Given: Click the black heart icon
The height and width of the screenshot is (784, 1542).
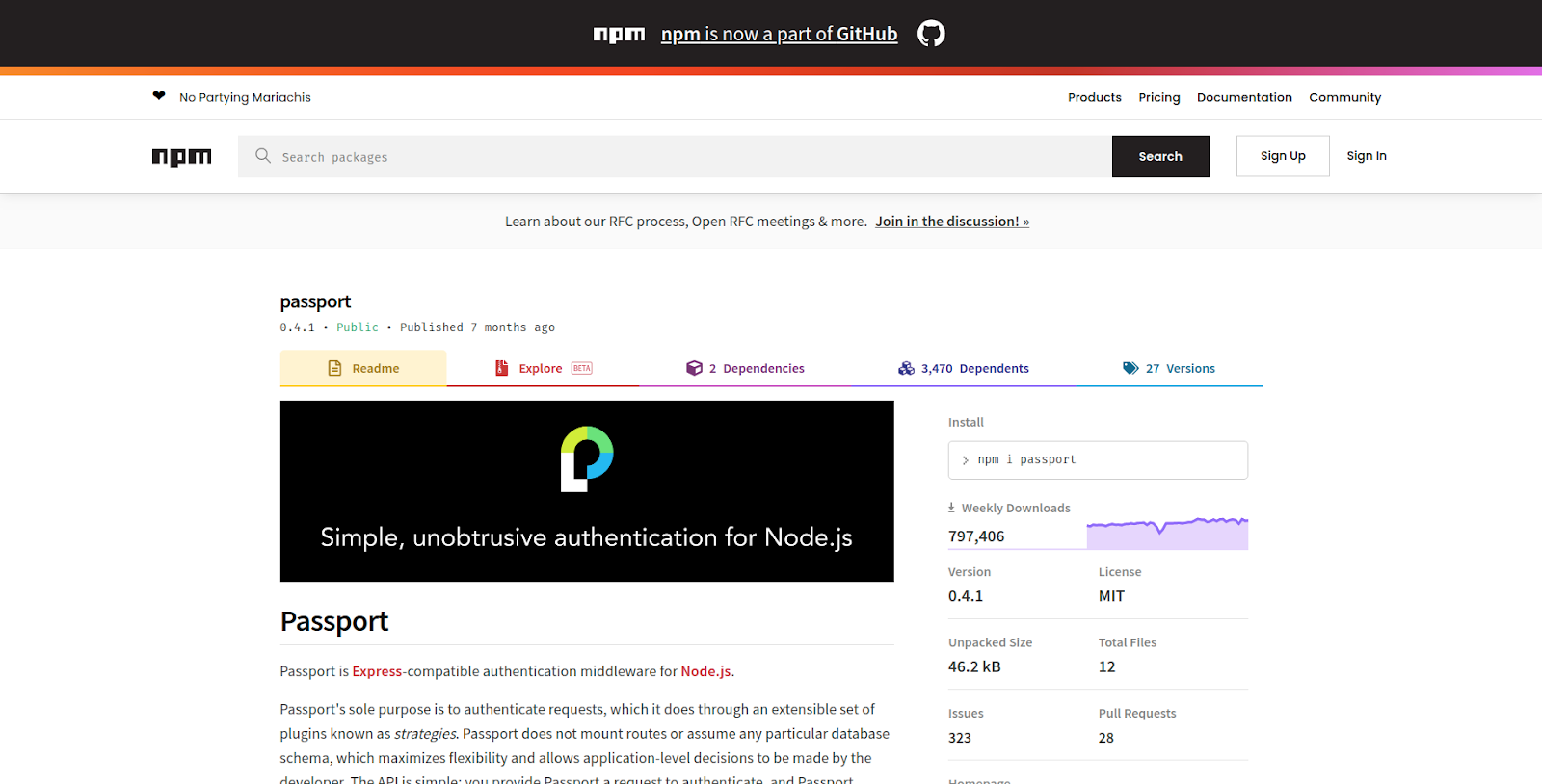Looking at the screenshot, I should [x=159, y=96].
